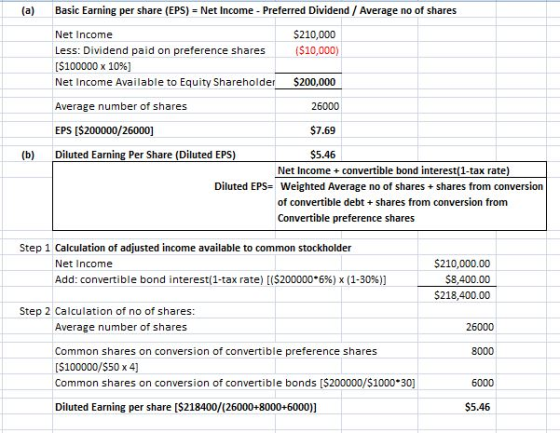
Task: Select the 6000 shares cell
Action: coord(482,383)
